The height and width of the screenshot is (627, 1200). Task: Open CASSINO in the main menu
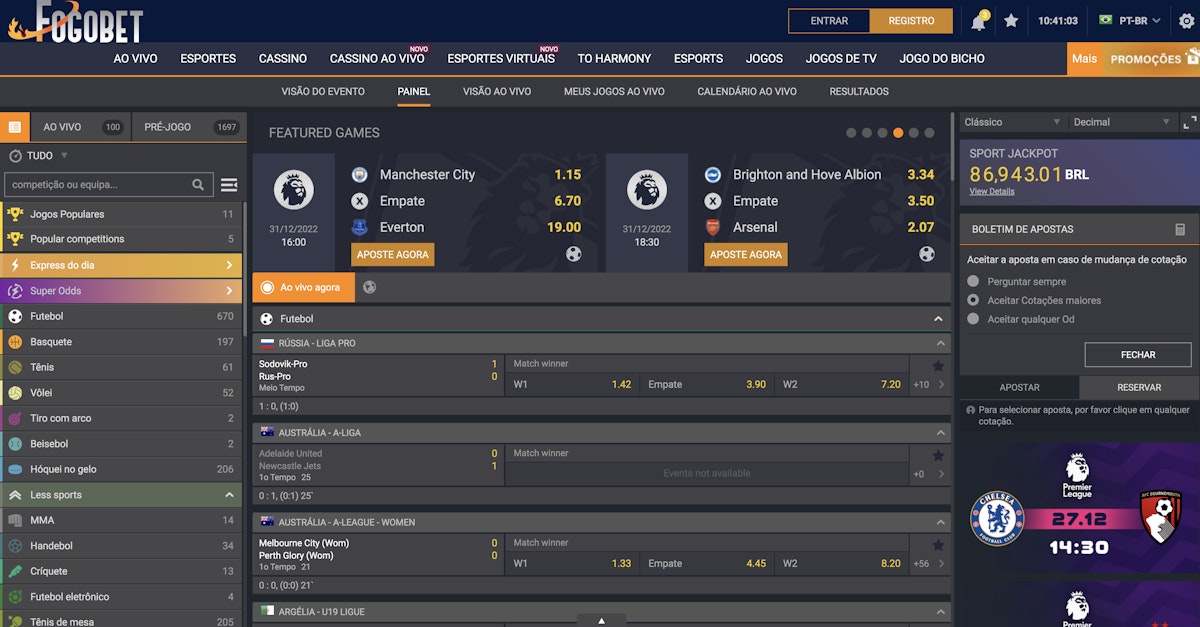tap(283, 59)
